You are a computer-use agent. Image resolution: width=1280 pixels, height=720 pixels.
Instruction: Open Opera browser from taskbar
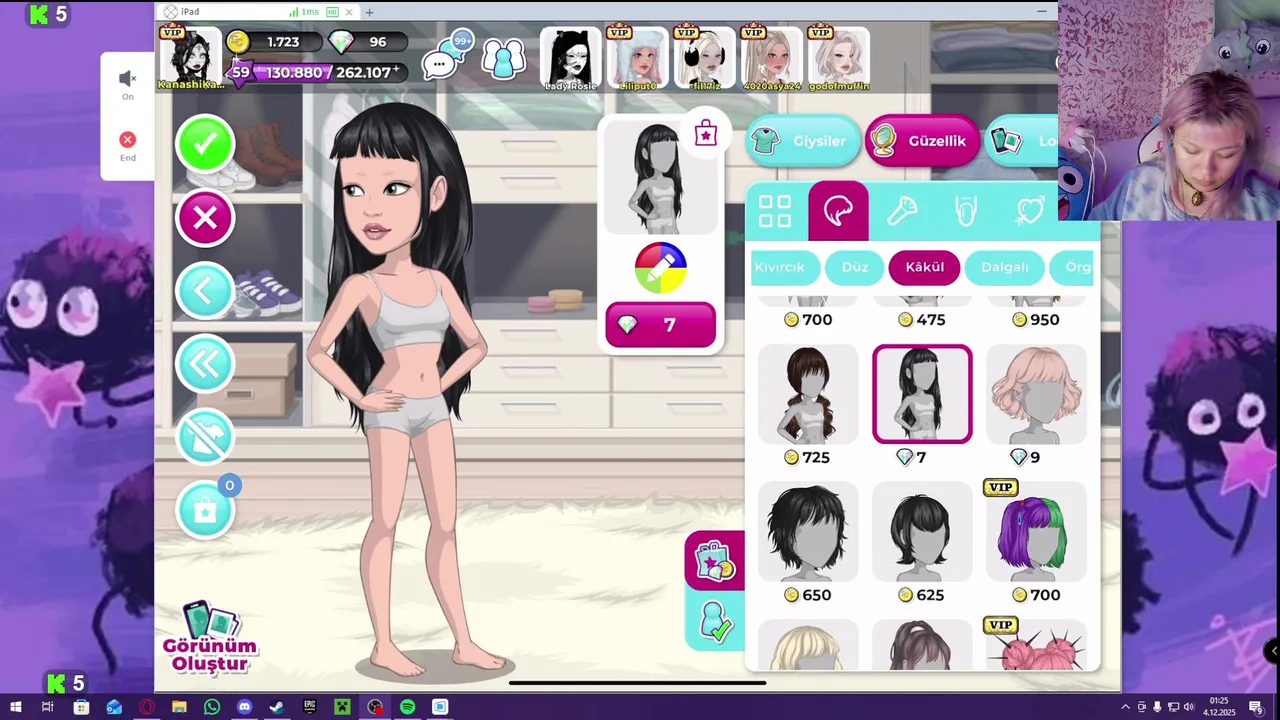click(x=147, y=707)
